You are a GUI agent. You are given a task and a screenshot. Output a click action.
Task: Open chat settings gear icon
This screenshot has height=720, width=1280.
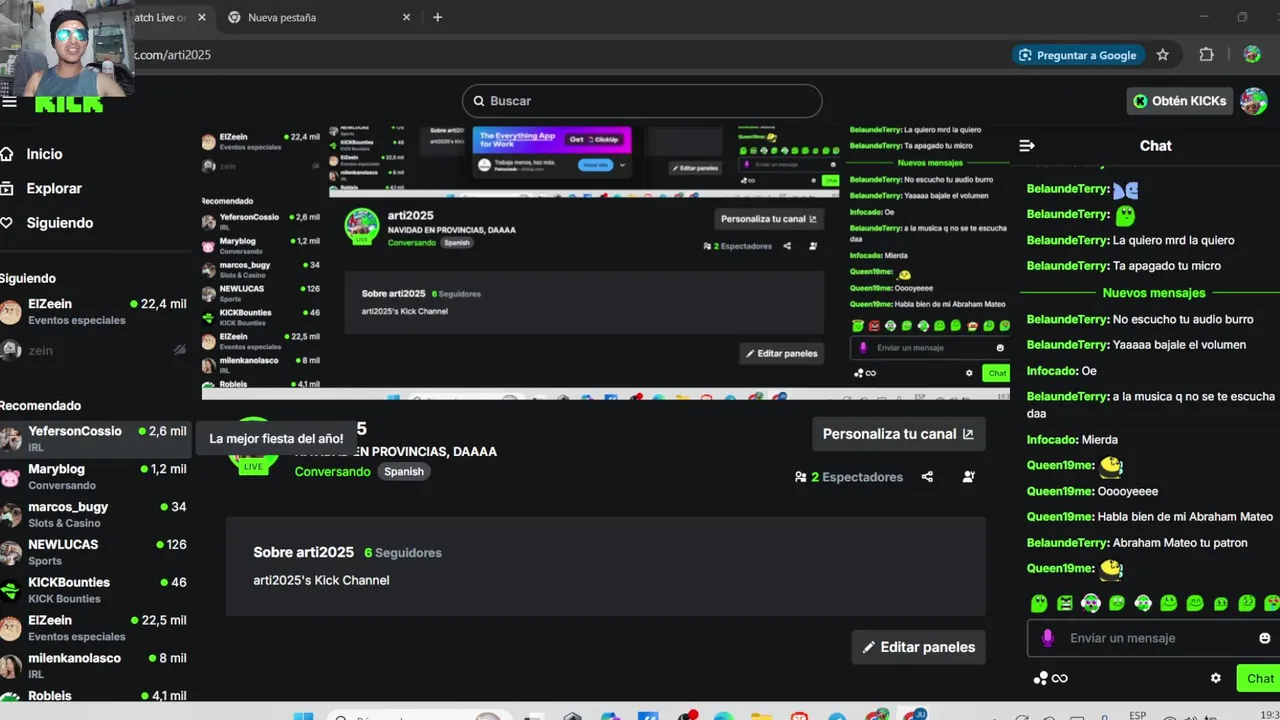pos(1216,678)
